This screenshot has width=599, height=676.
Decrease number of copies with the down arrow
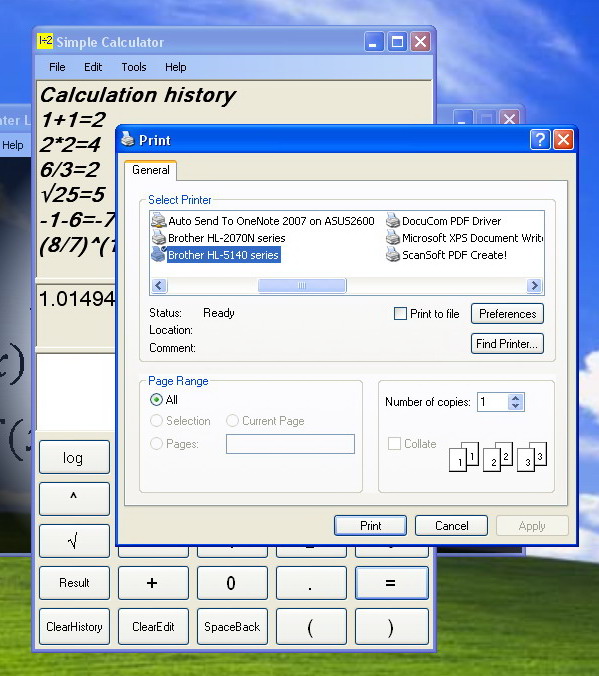click(x=515, y=406)
